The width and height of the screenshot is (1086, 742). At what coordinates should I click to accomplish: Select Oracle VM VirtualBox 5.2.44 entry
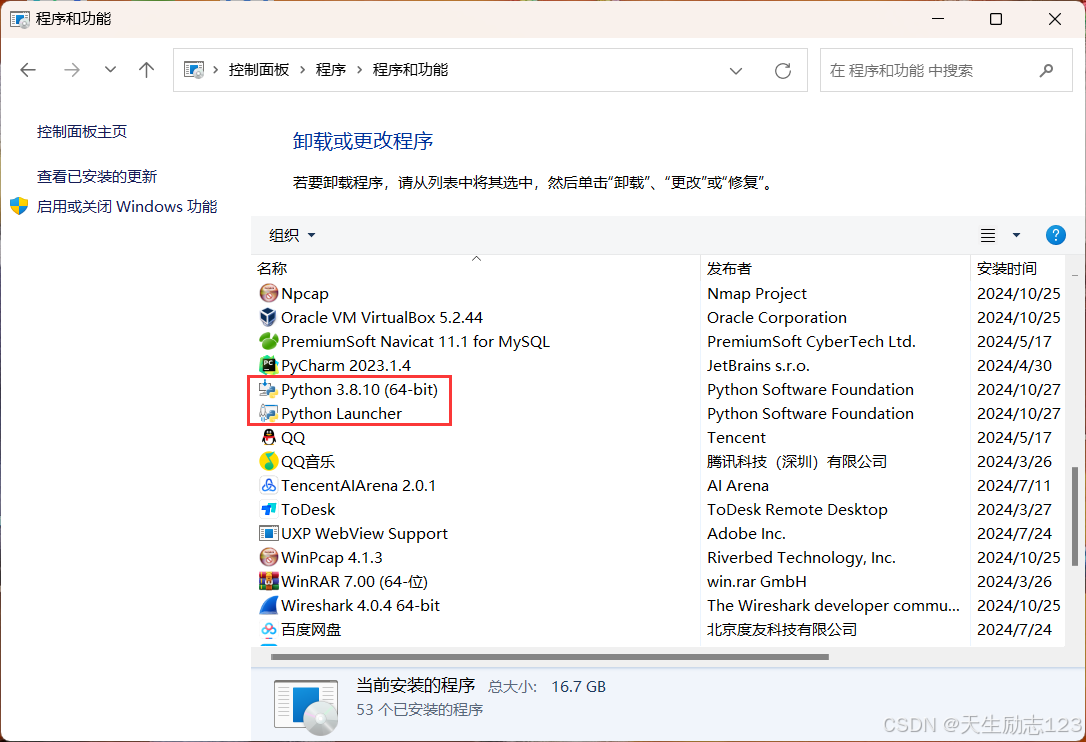point(382,317)
